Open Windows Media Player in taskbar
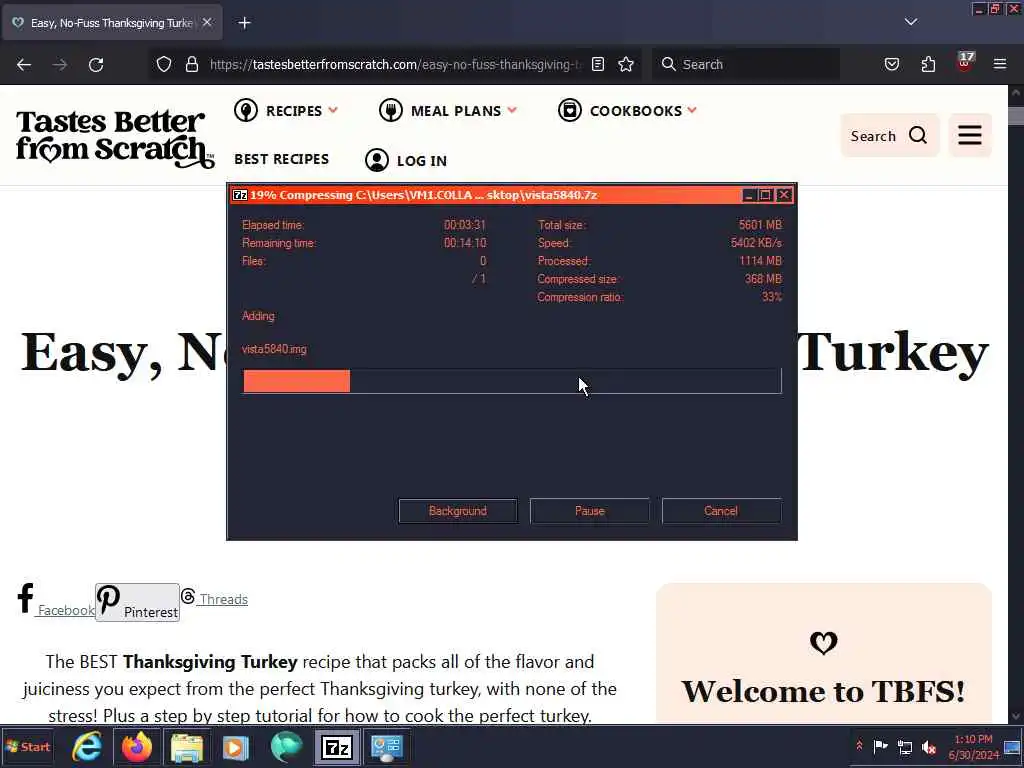1024x768 pixels. coord(236,747)
